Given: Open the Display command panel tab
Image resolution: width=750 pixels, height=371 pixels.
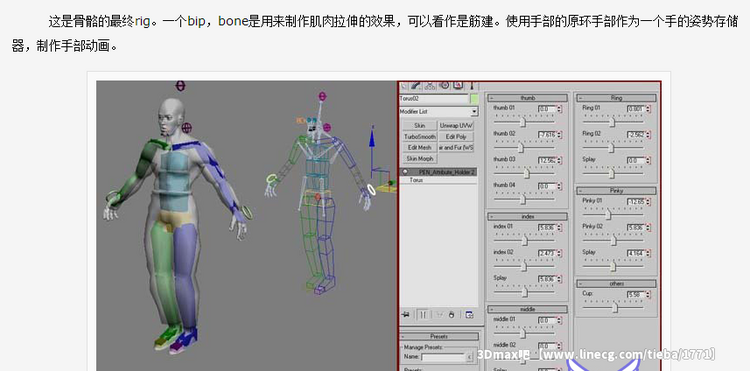Looking at the screenshot, I should coord(458,85).
